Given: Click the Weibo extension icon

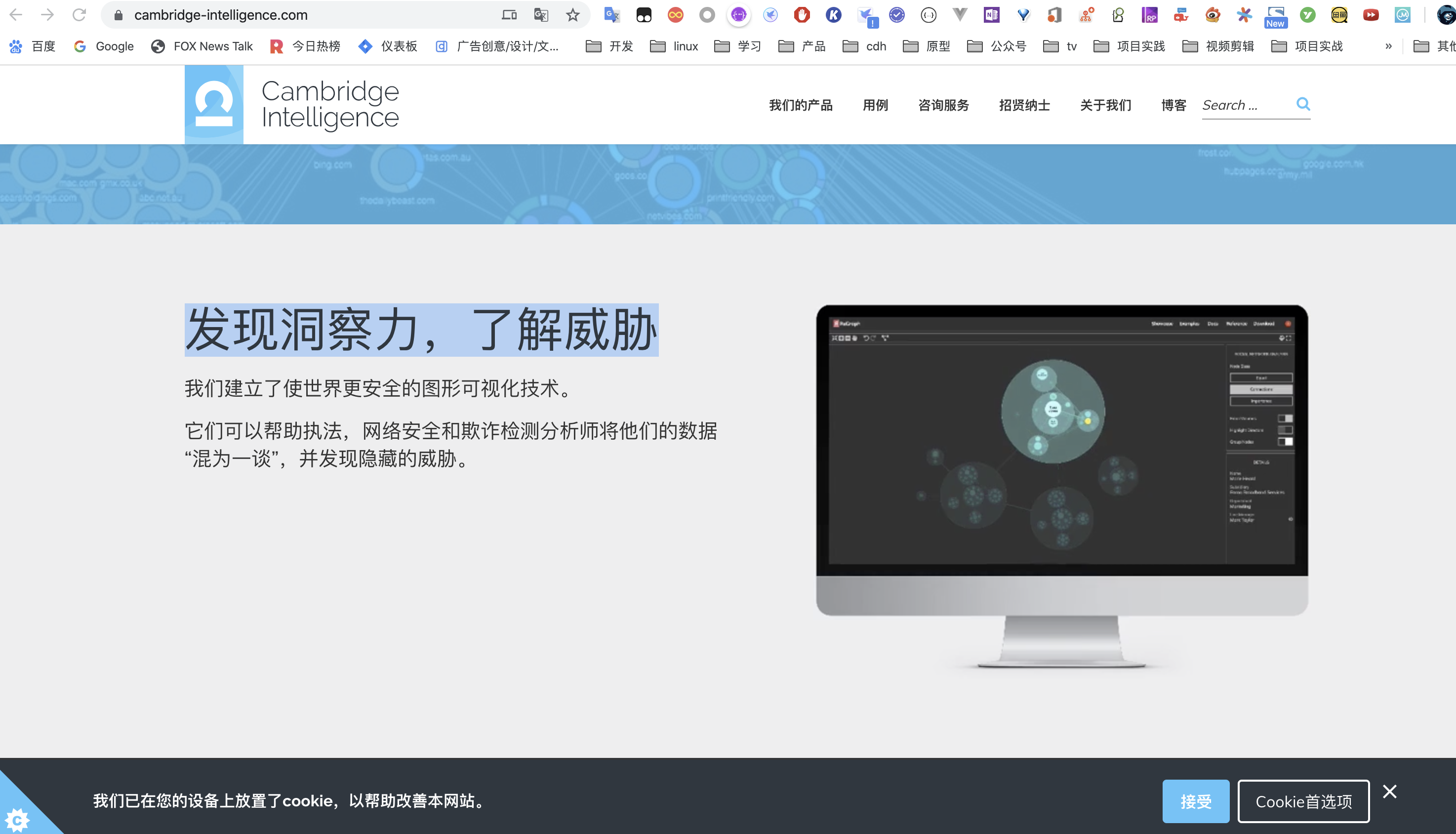Looking at the screenshot, I should click(1213, 15).
